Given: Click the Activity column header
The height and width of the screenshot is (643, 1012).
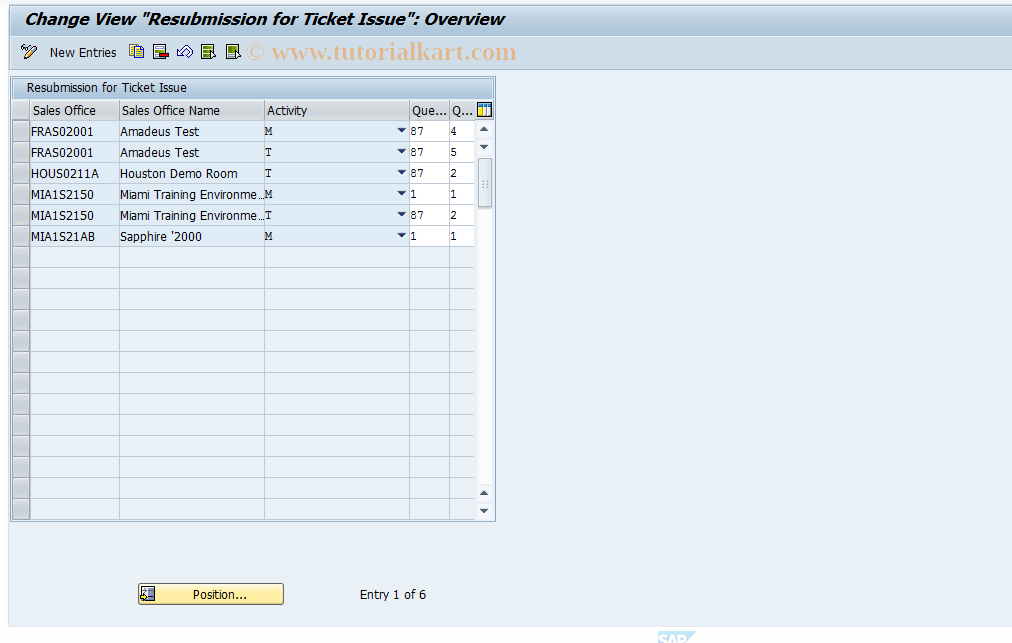Looking at the screenshot, I should [337, 110].
